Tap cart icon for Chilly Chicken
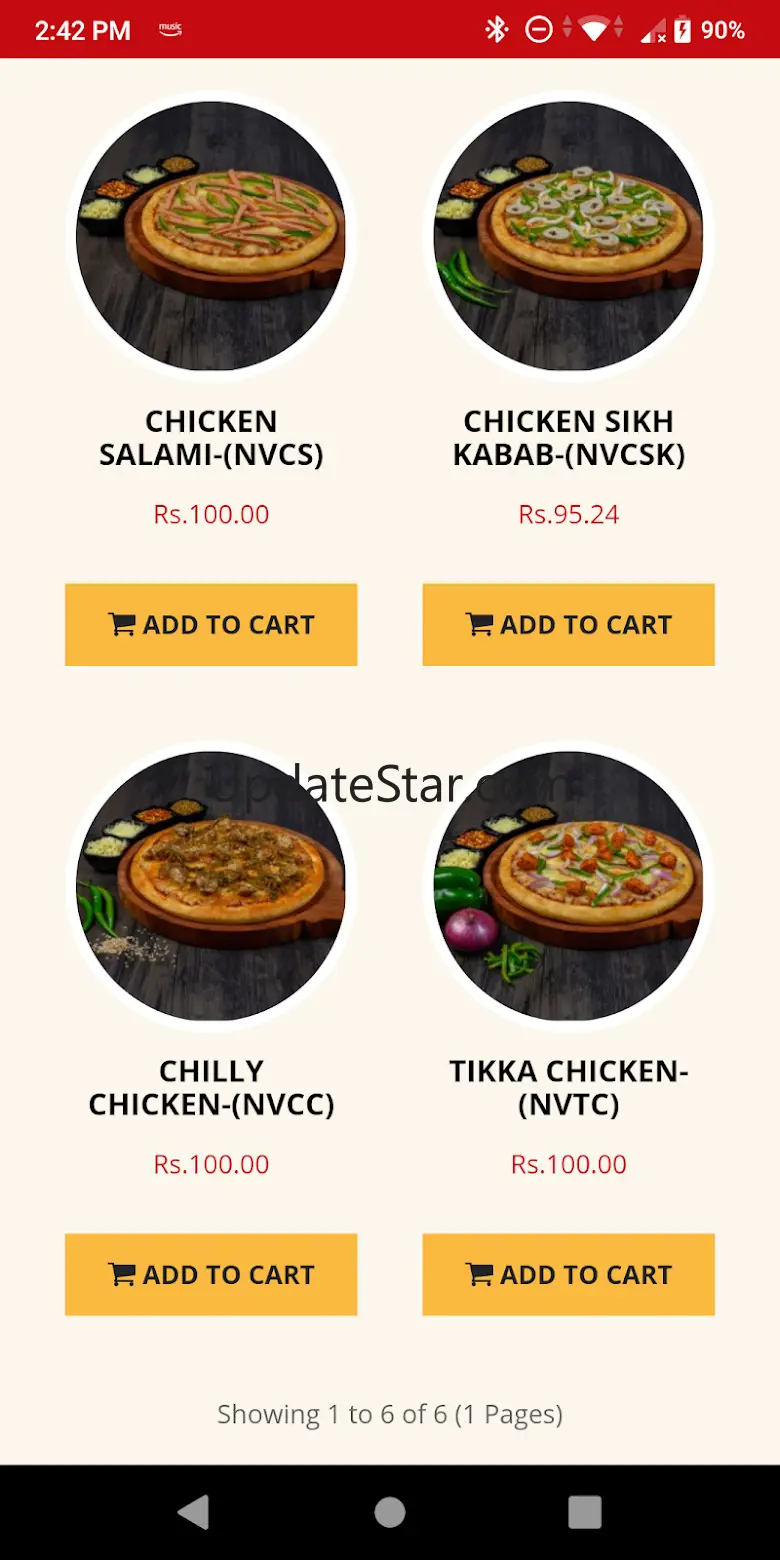 coord(122,1275)
